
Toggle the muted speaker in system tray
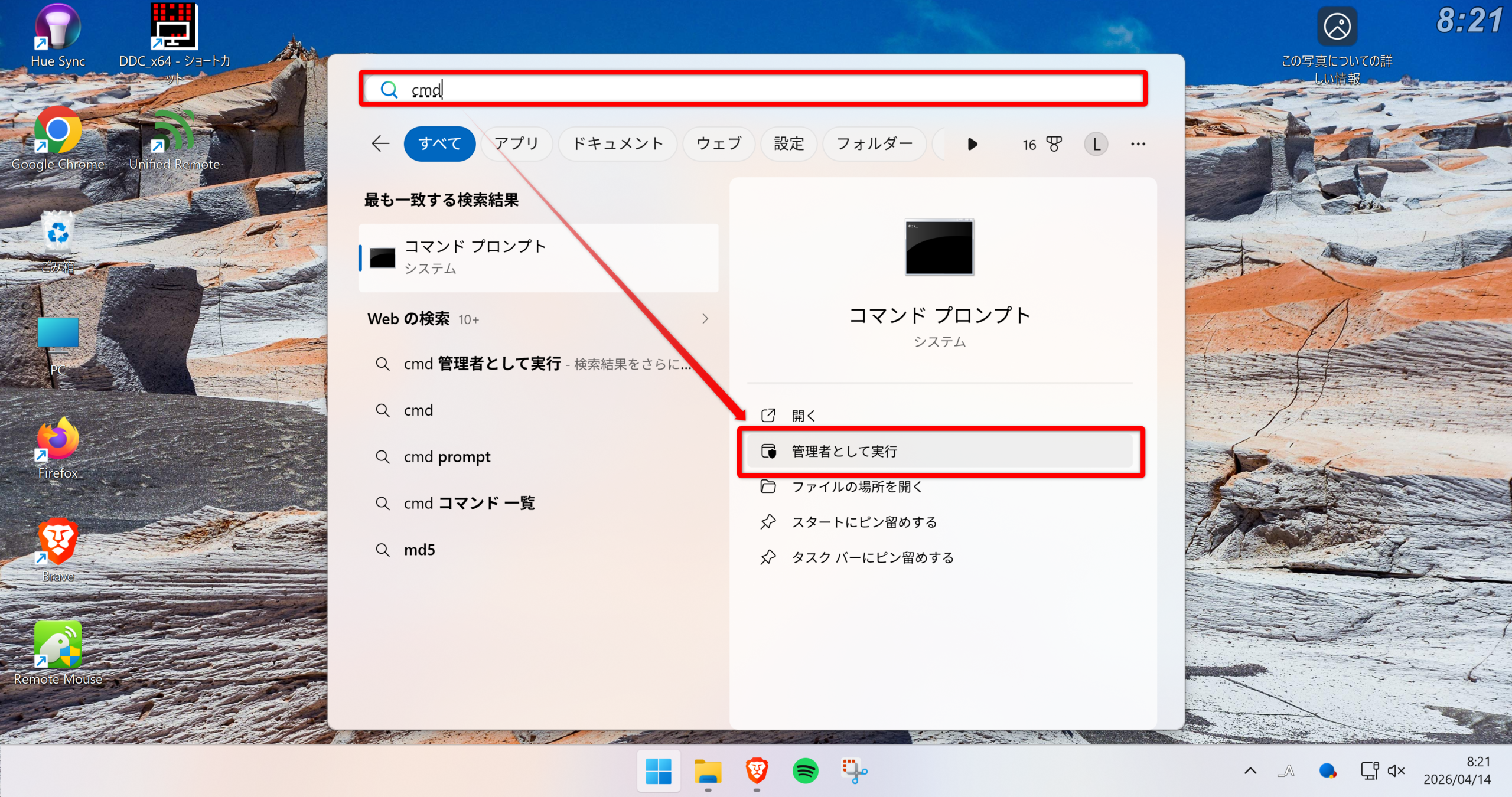1396,770
